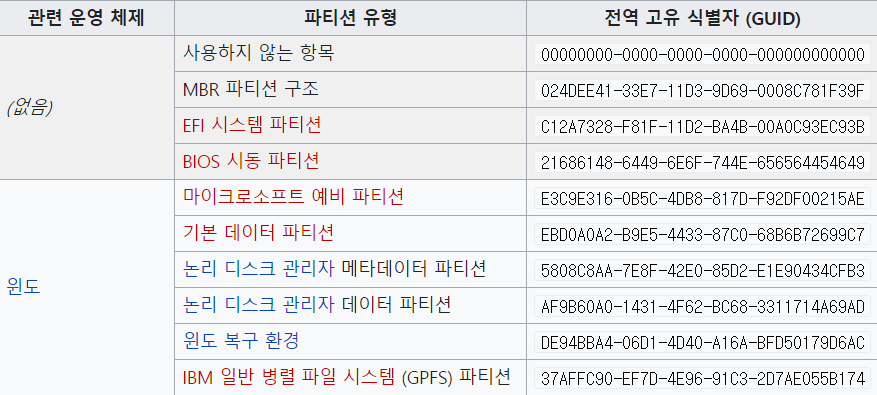This screenshot has height=395, width=877.
Task: Open the 기본 데이터 파티션 link
Action: tap(258, 233)
